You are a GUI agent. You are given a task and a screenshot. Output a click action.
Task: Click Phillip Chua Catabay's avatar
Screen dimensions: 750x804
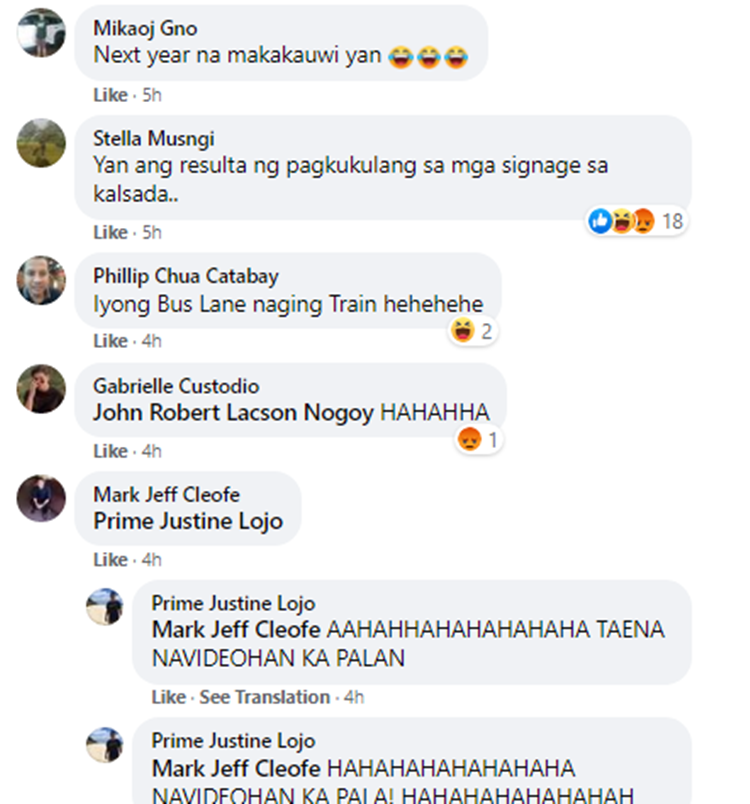coord(41,280)
